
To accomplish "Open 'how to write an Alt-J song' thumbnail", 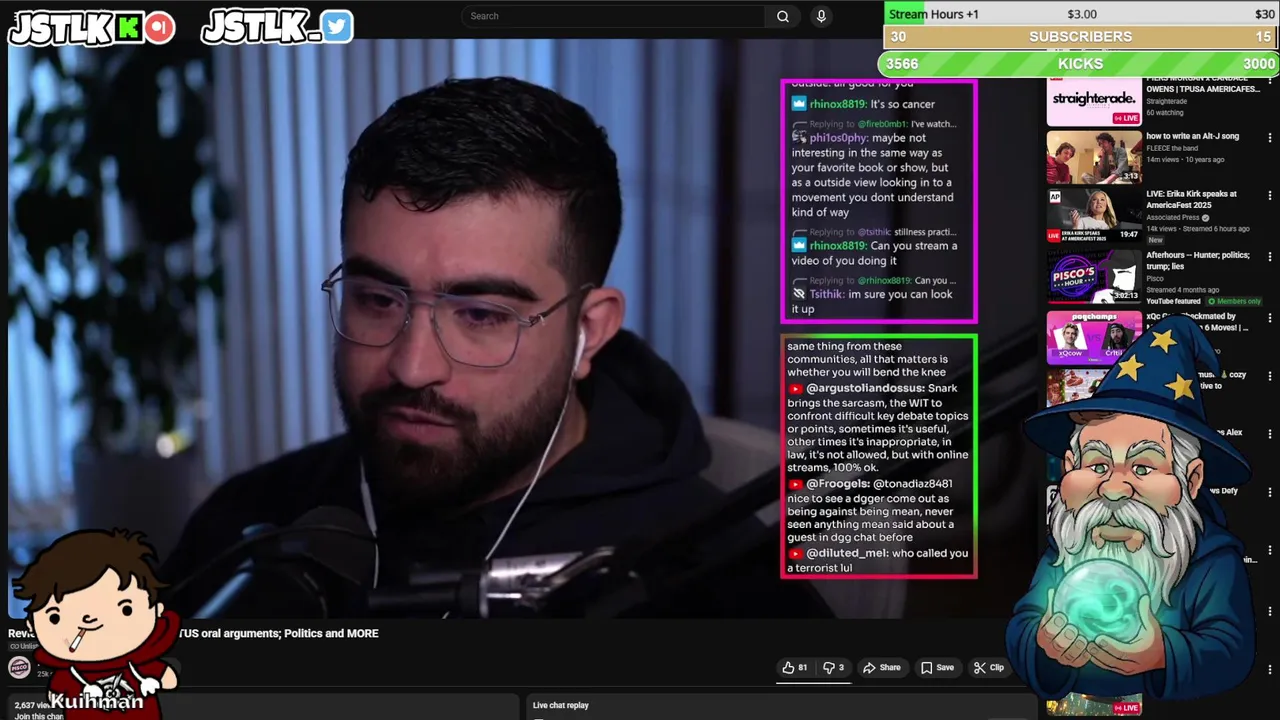I will tap(1094, 157).
